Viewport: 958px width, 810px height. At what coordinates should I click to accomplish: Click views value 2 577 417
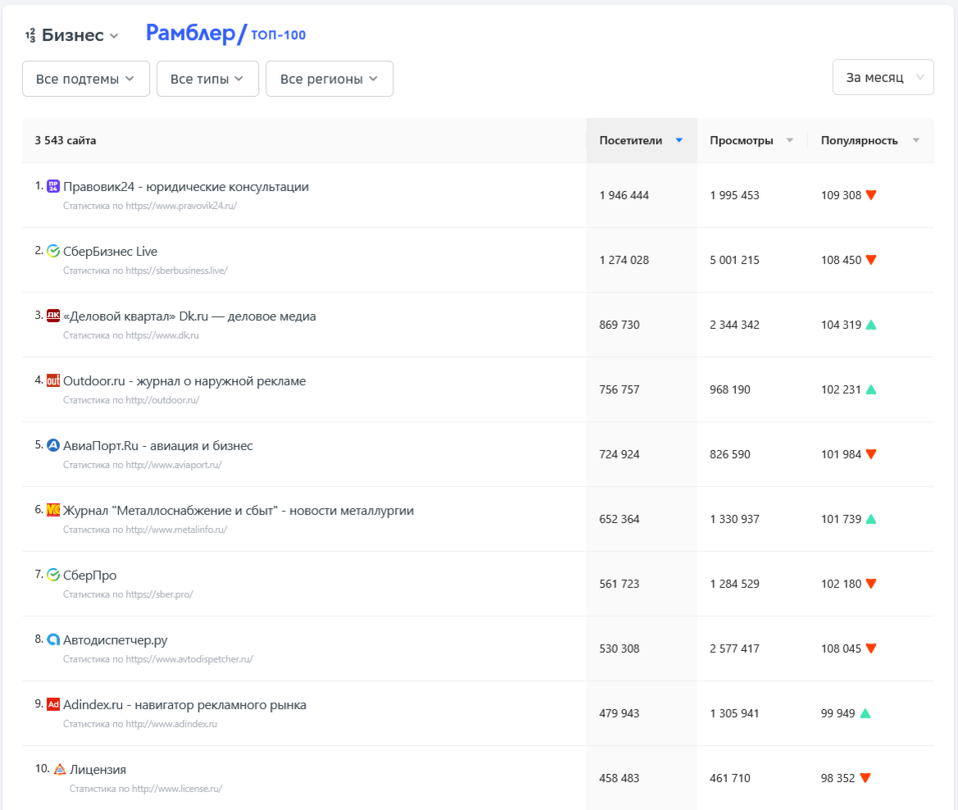tap(734, 649)
